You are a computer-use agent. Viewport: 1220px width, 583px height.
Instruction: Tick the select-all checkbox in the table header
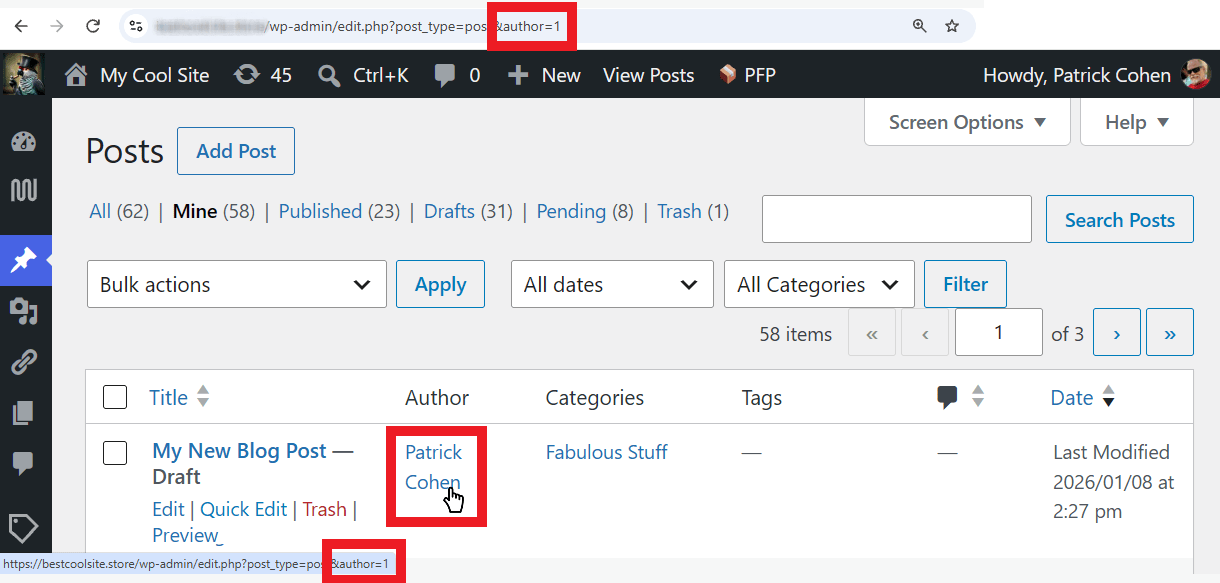[x=115, y=397]
